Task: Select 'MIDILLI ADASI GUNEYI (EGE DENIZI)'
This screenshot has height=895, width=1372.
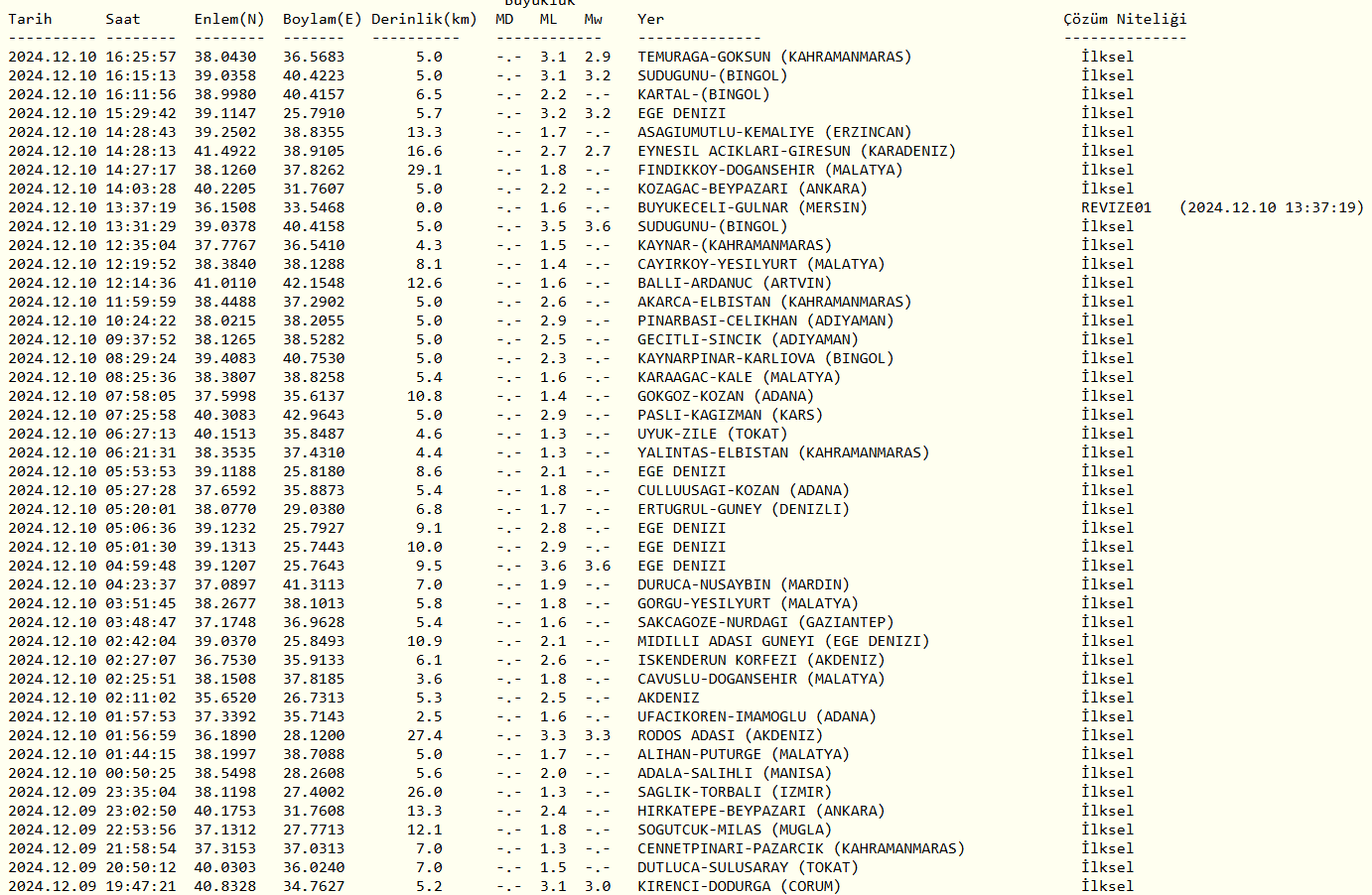Action: (x=783, y=641)
